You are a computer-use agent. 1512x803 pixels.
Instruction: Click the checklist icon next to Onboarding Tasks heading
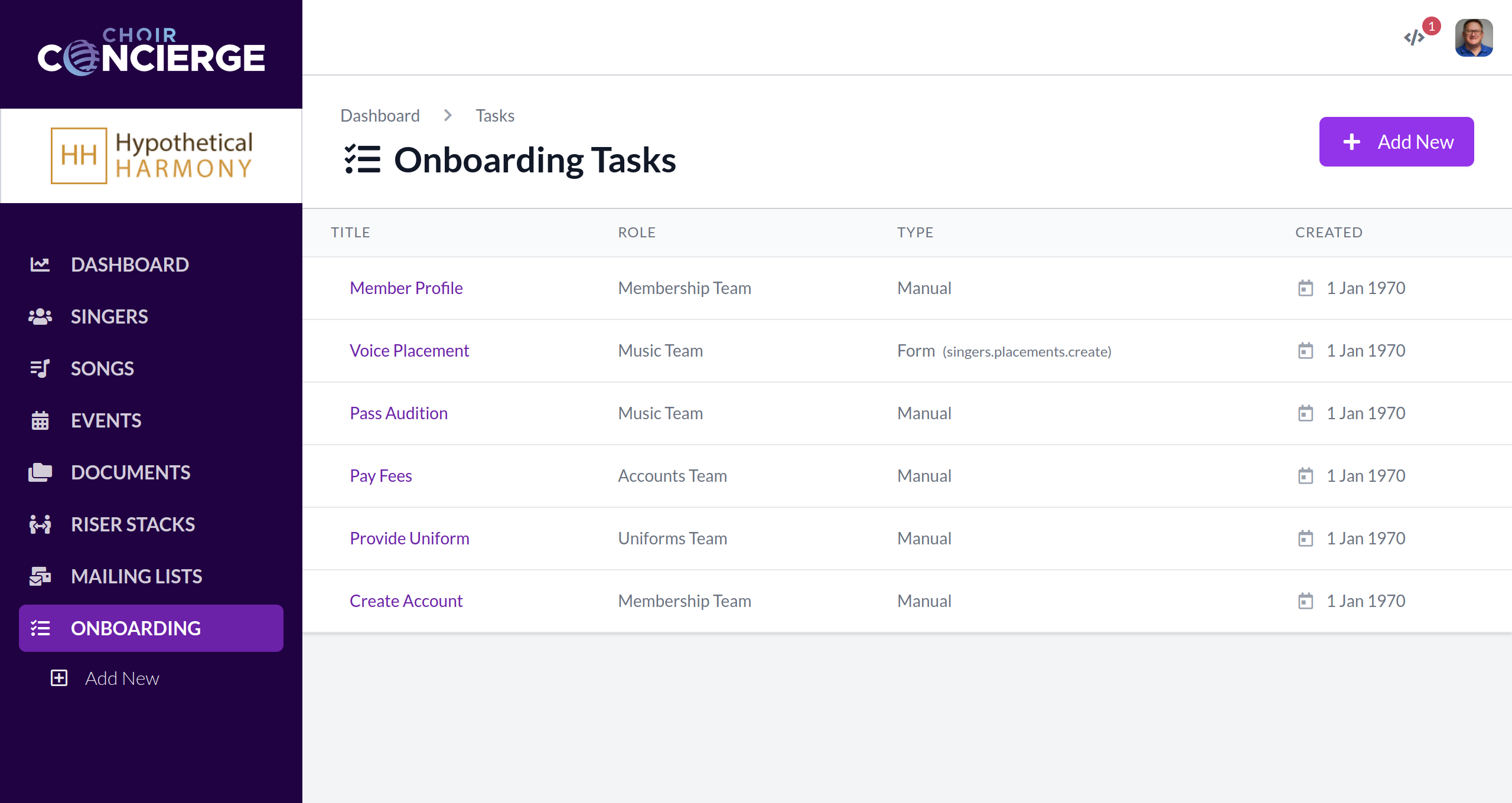tap(363, 159)
